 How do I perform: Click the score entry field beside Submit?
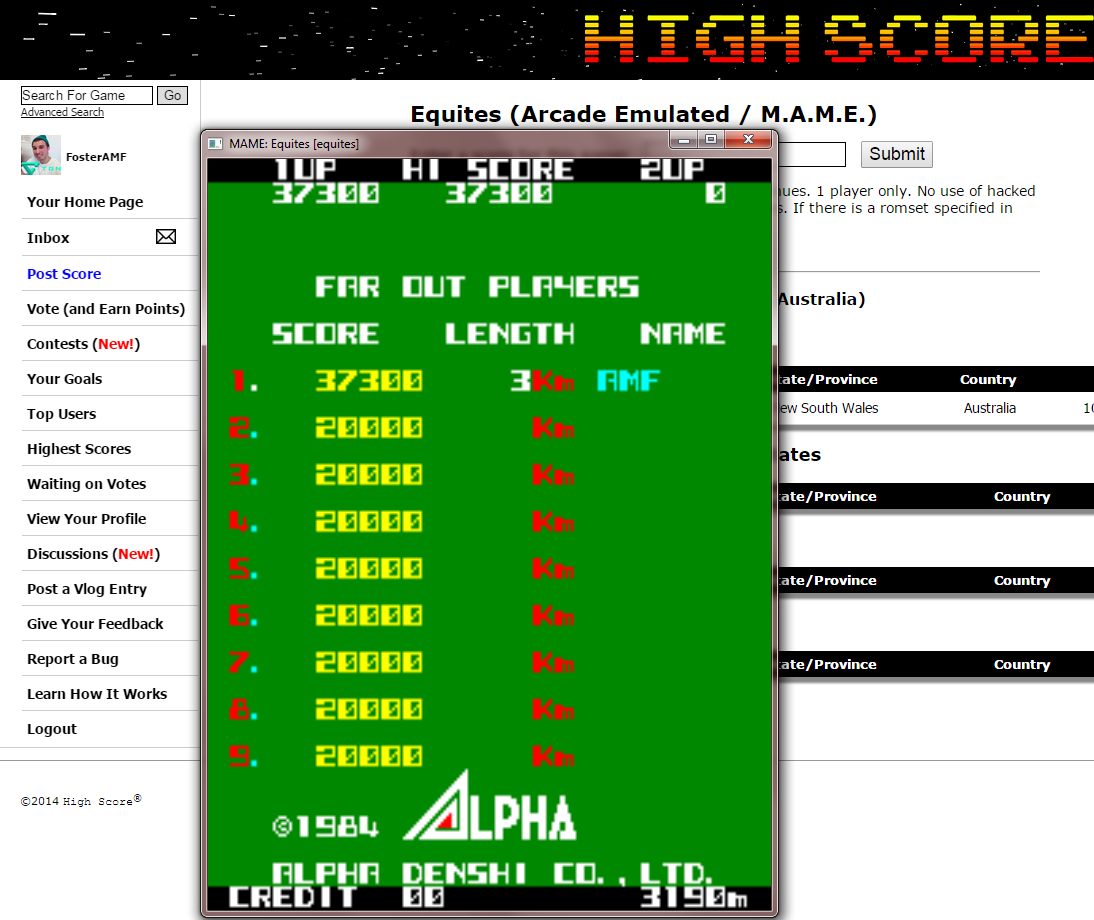click(x=811, y=154)
